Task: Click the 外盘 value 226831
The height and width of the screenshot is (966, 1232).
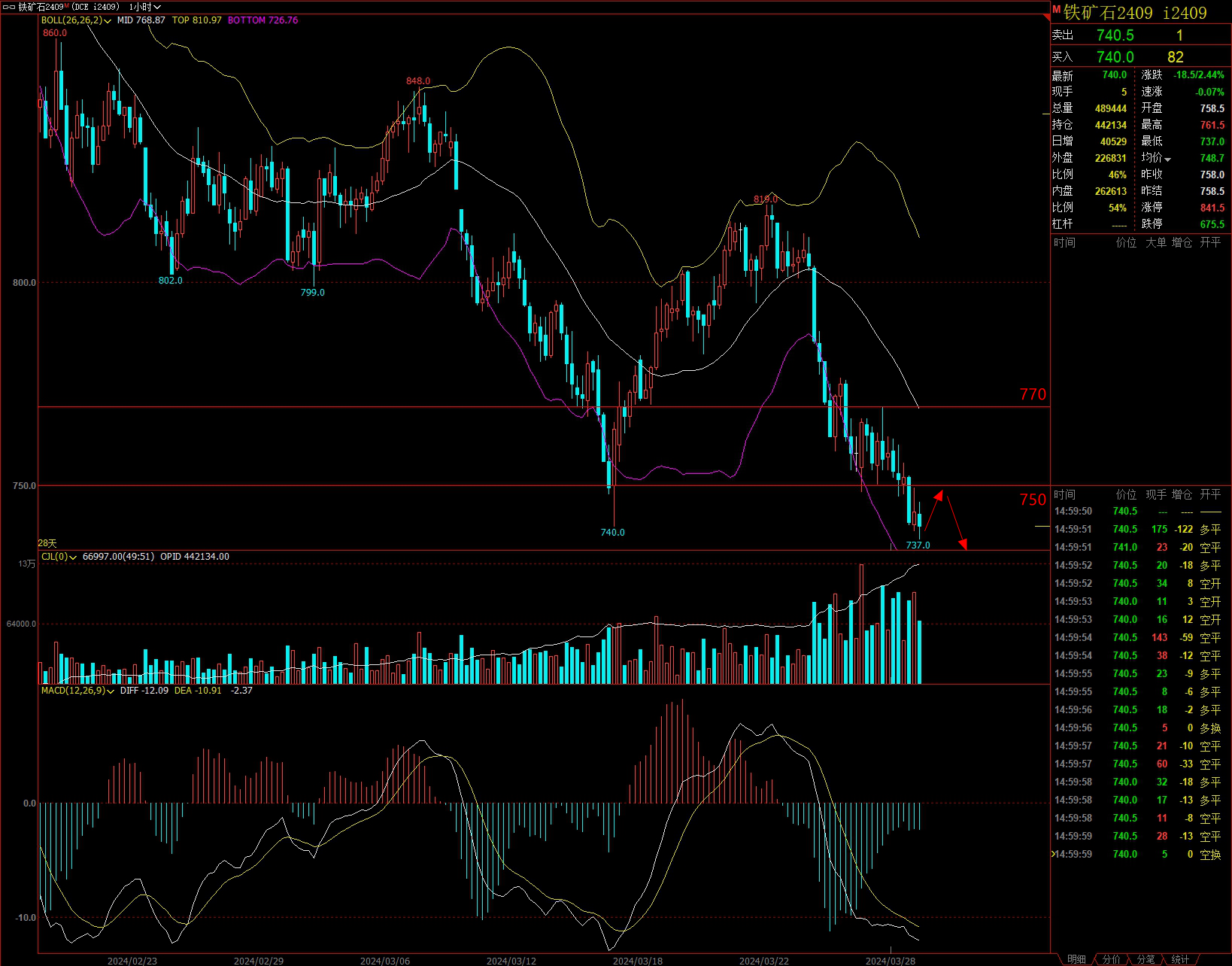Action: 1110,158
